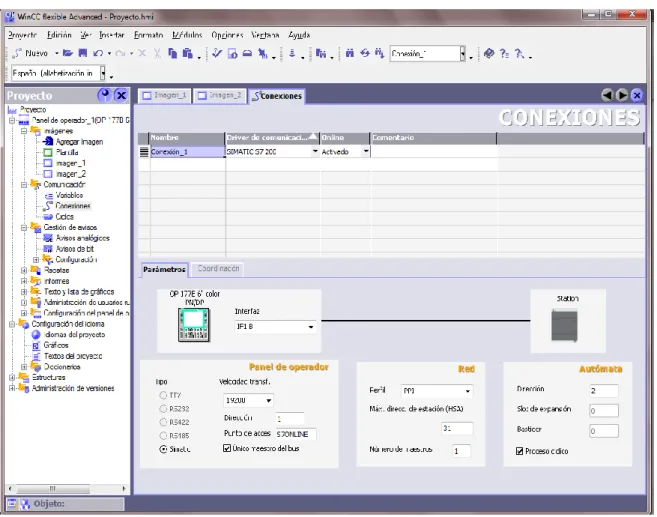
Task: Click the undo arrow icon
Action: [x=98, y=53]
